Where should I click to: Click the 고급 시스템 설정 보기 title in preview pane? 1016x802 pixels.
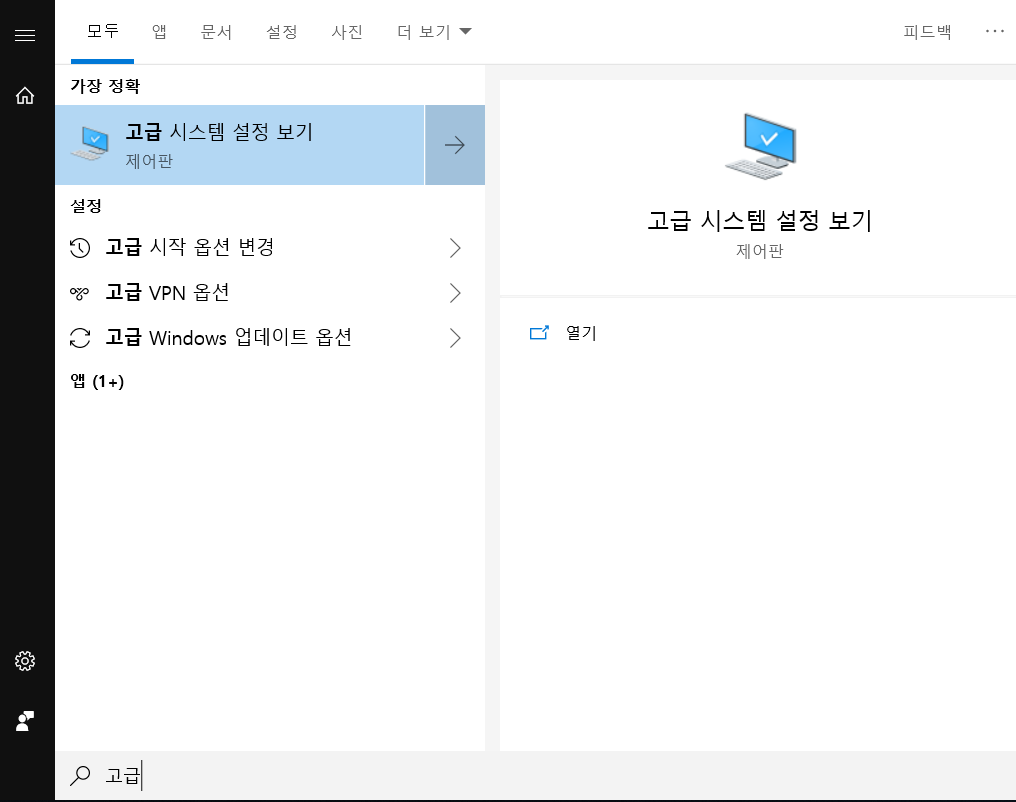click(x=759, y=220)
